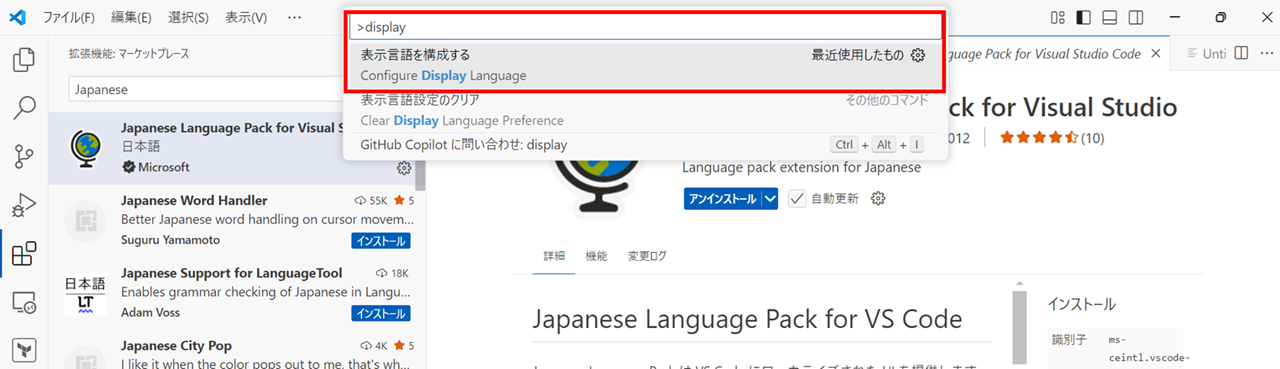Click Language pack extension for Japanese description

pos(801,167)
